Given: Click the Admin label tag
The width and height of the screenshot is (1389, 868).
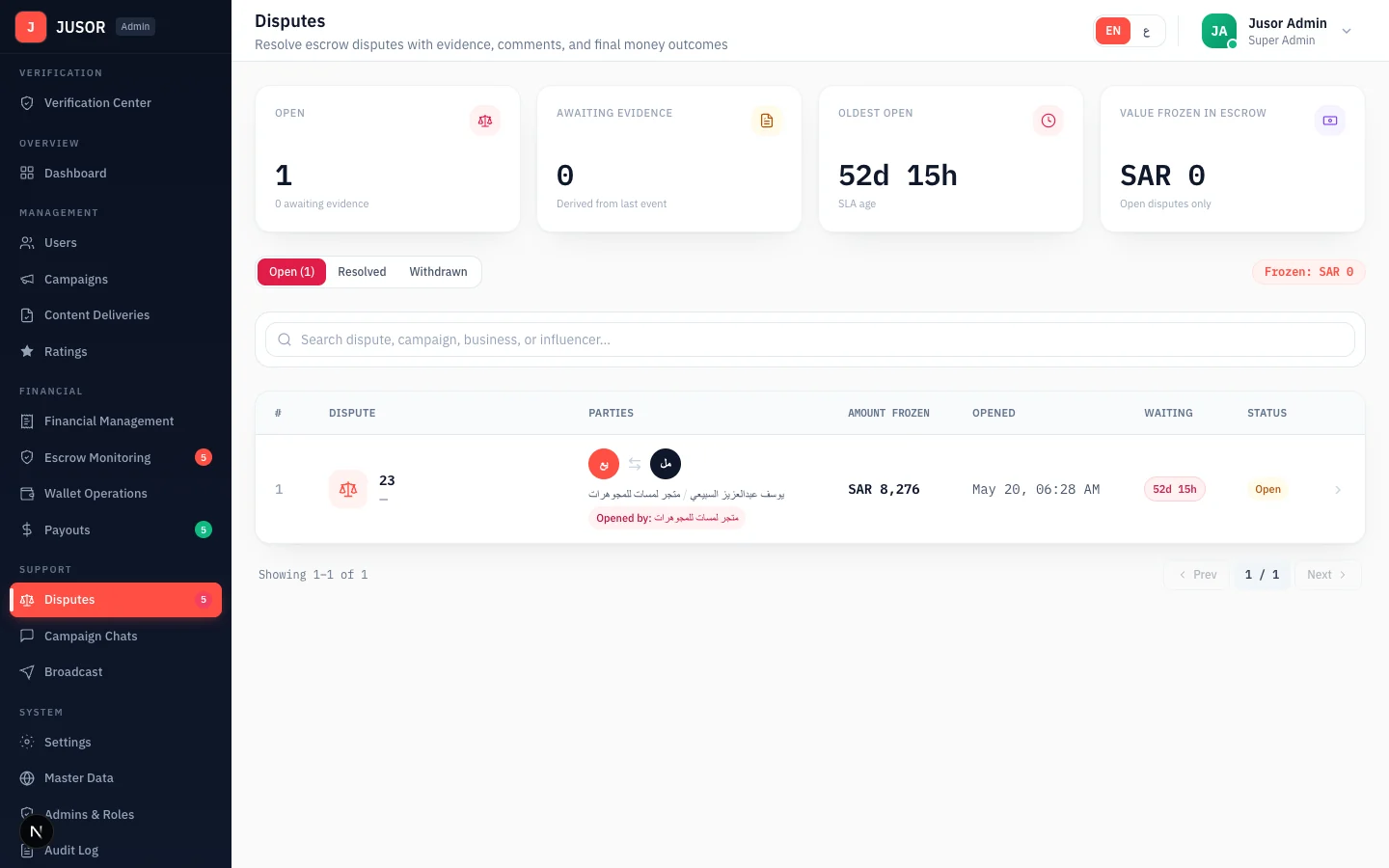Looking at the screenshot, I should click(135, 27).
